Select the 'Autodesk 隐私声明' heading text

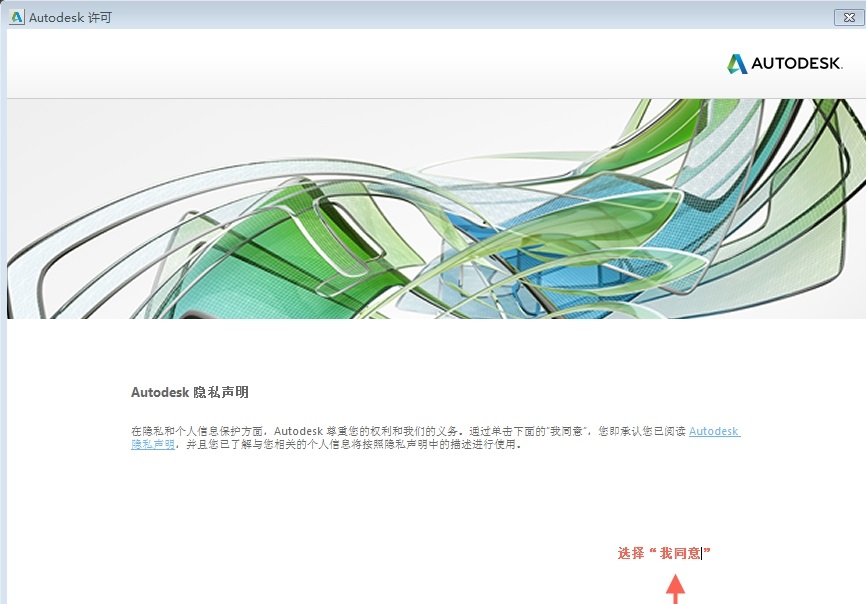[x=189, y=392]
